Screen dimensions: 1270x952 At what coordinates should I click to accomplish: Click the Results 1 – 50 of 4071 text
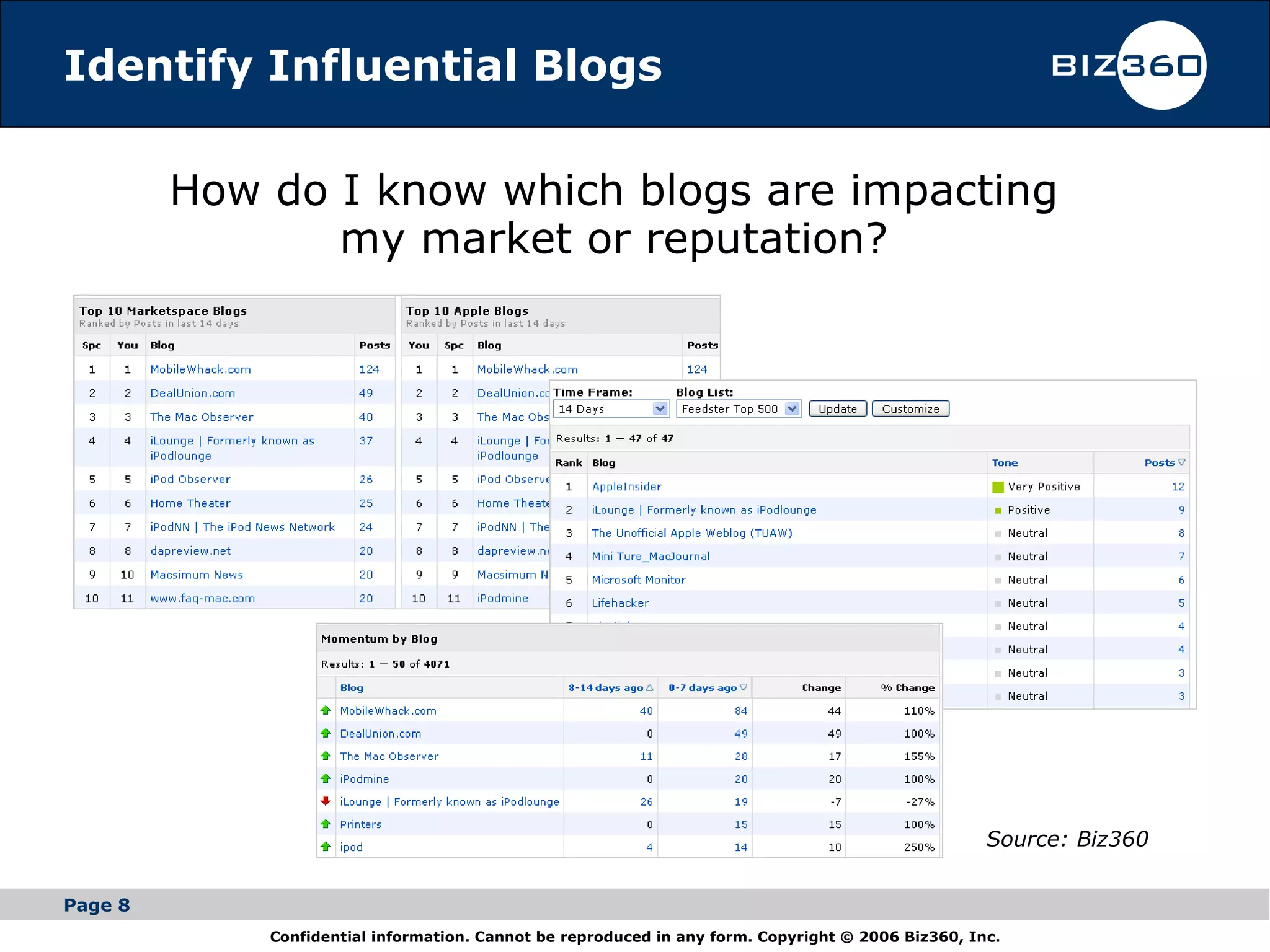point(385,664)
